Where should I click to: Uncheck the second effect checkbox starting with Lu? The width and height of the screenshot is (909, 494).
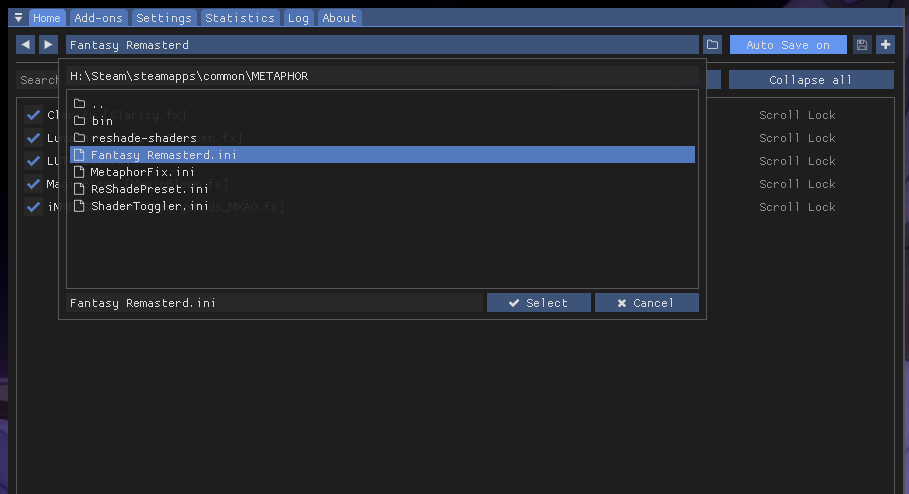point(33,138)
